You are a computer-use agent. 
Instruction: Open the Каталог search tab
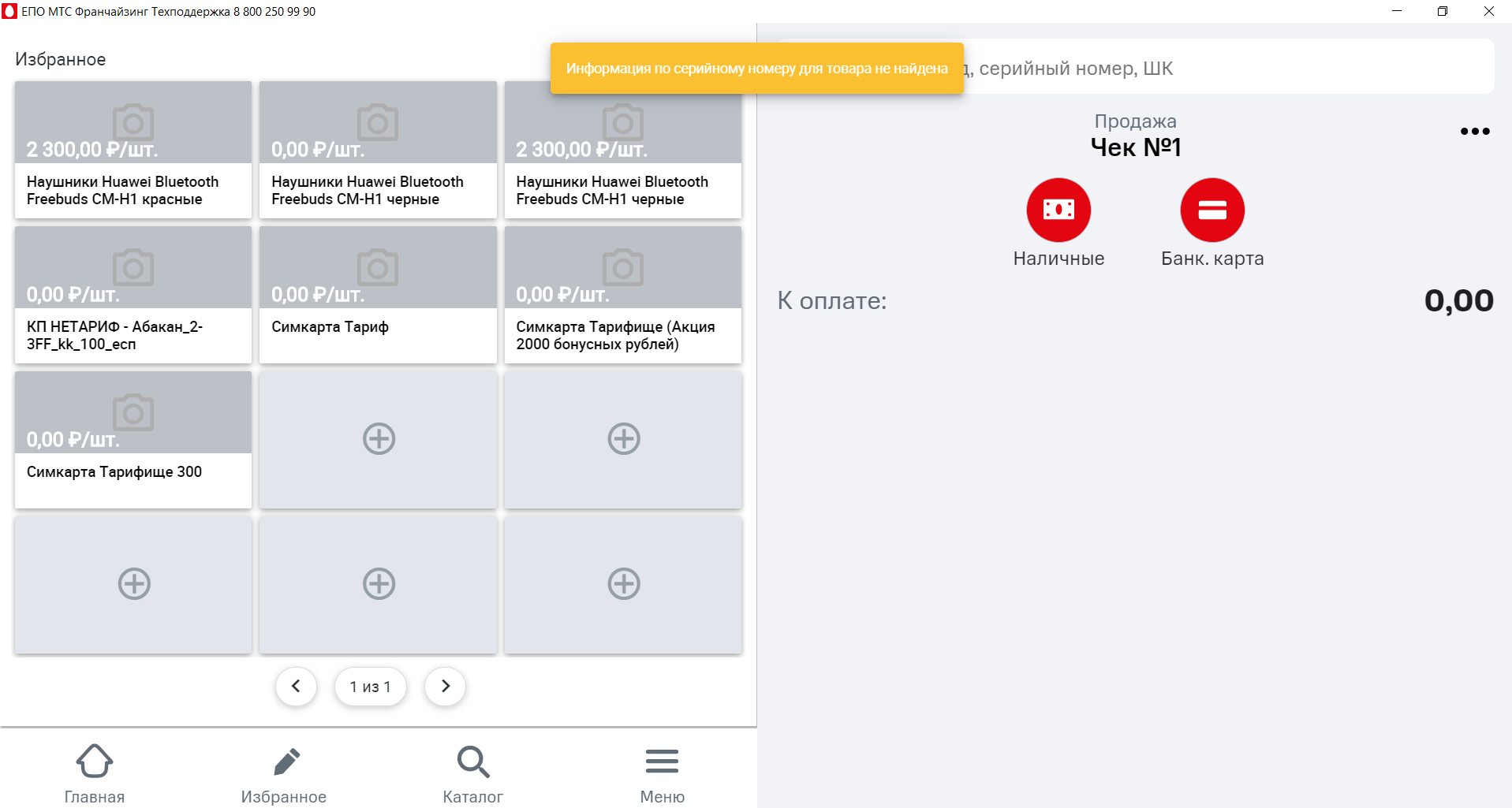[x=473, y=773]
